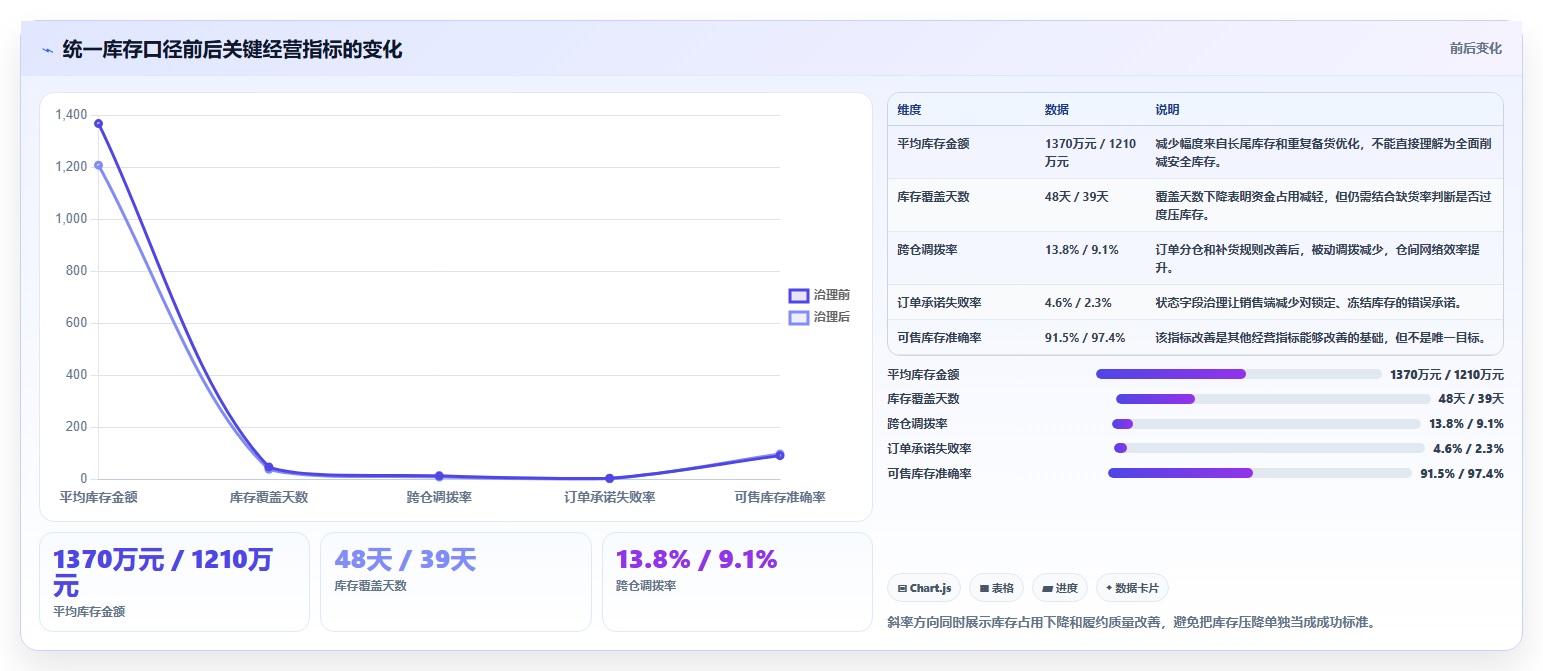
Task: Select the 数据卡片 chip
Action: 1132,588
